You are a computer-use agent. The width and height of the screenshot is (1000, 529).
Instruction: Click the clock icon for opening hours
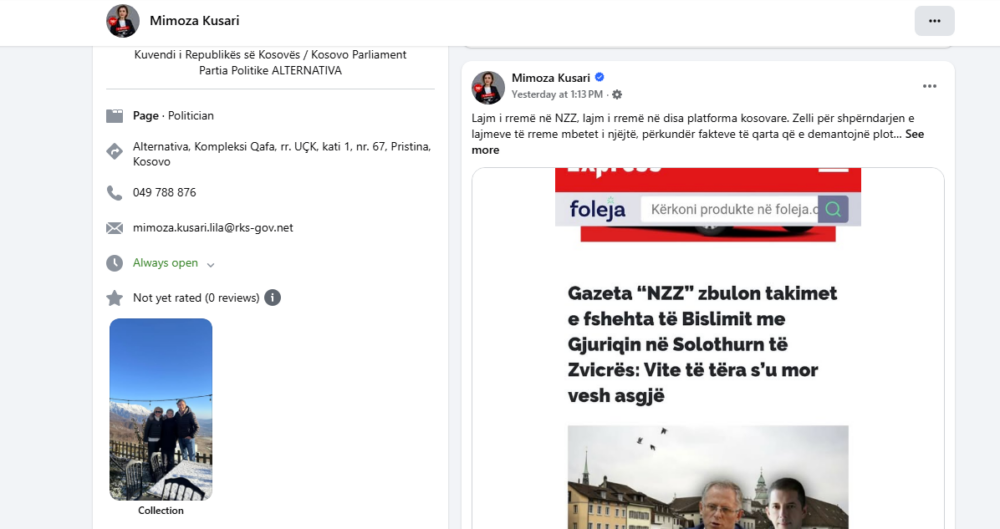click(115, 263)
